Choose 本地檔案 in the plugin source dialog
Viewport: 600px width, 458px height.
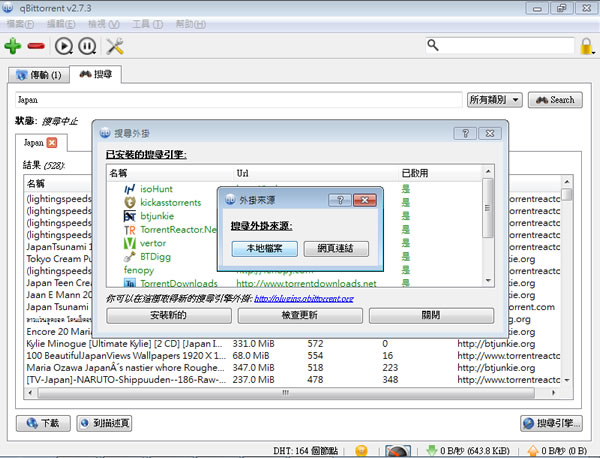coord(264,249)
